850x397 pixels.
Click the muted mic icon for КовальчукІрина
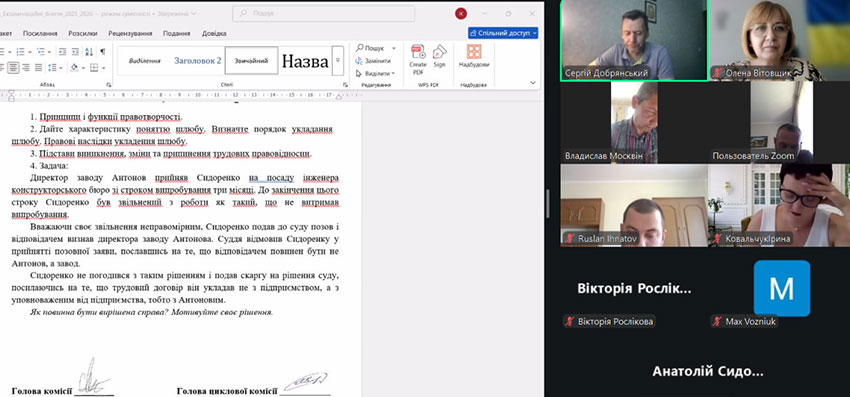click(717, 239)
